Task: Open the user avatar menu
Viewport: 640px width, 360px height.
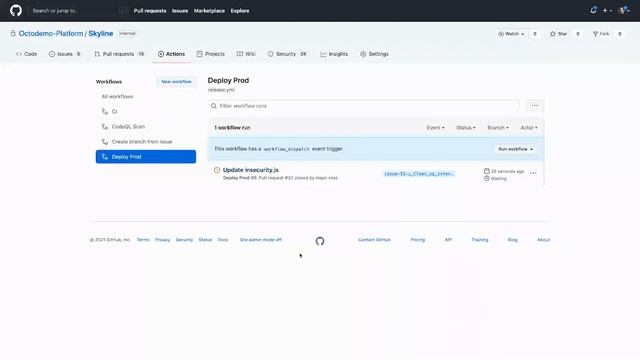Action: 624,11
